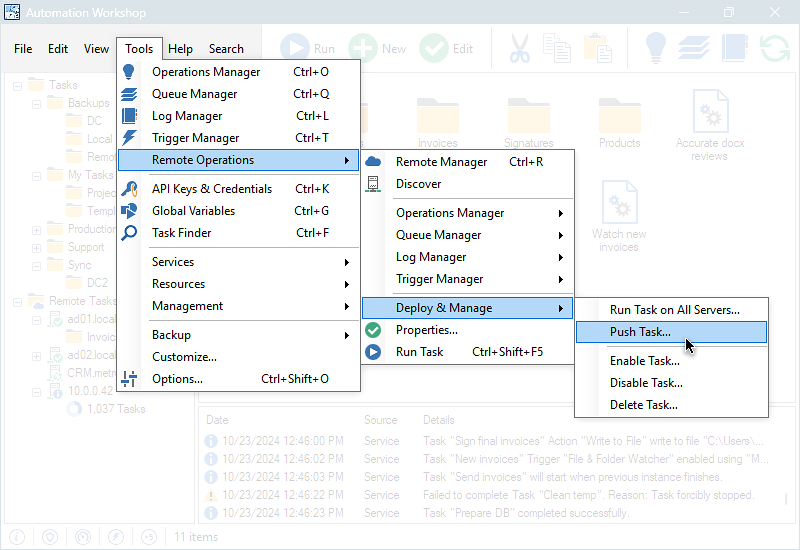The width and height of the screenshot is (800, 550).
Task: Open the Products folder
Action: (x=619, y=123)
